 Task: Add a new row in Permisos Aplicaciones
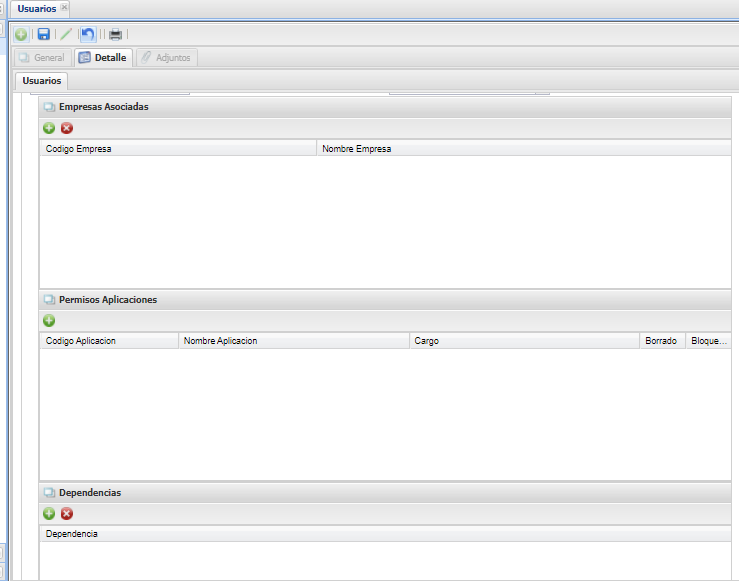click(49, 321)
